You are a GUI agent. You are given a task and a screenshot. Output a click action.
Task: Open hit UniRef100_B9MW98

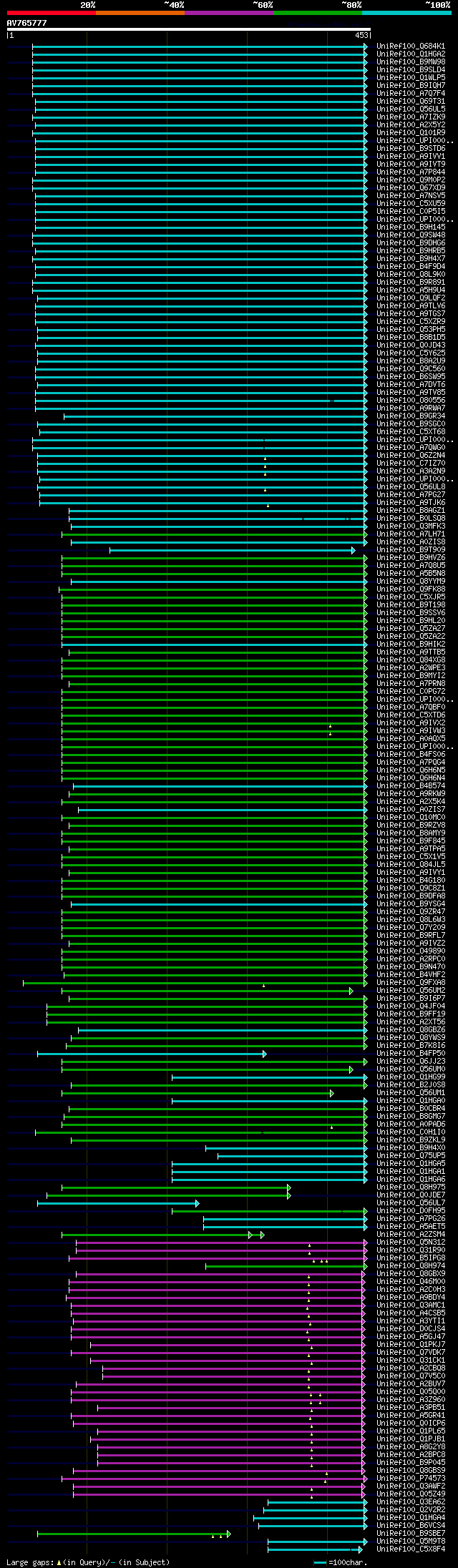(x=411, y=62)
